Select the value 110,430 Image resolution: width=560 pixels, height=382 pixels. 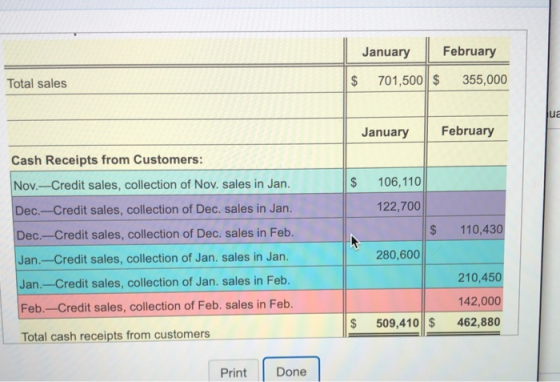[481, 229]
